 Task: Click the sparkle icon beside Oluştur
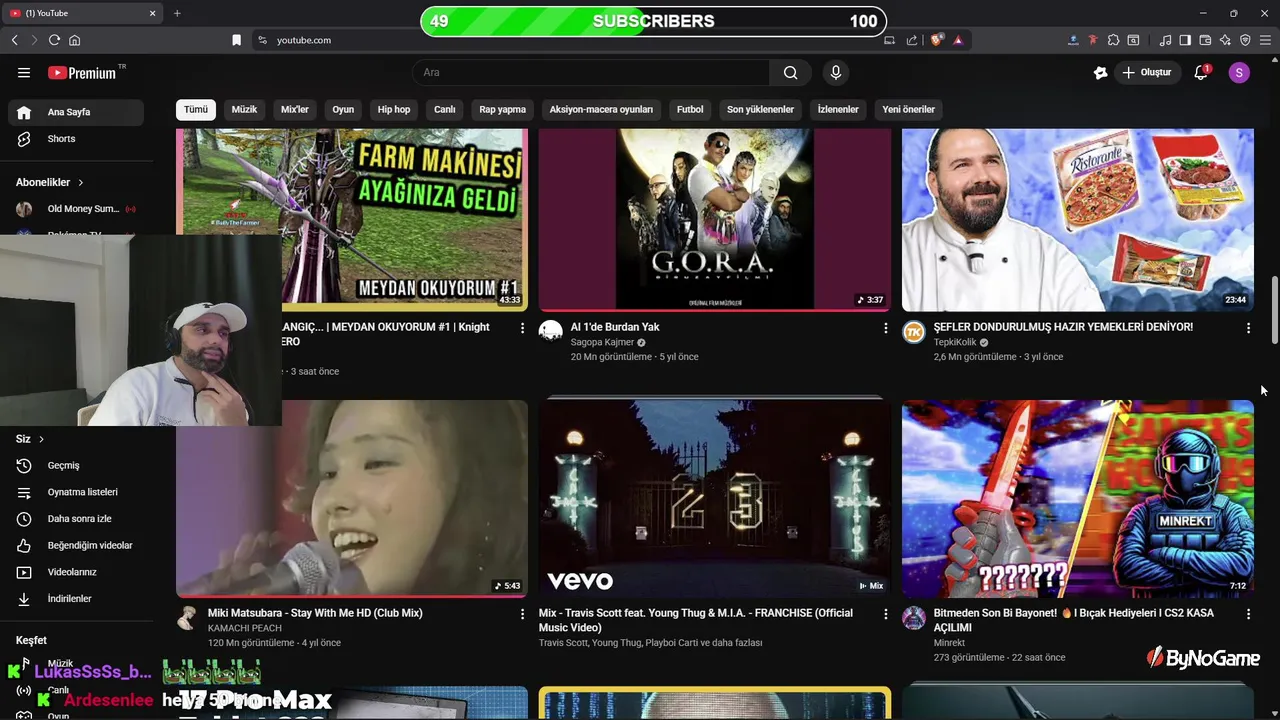coord(1101,72)
